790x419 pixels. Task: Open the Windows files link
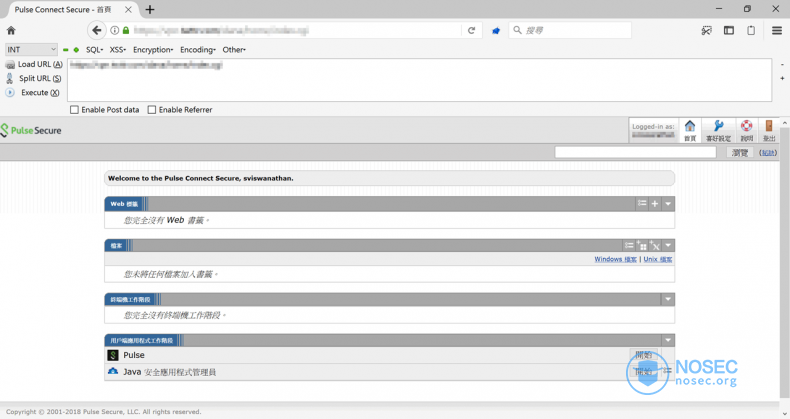(615, 259)
